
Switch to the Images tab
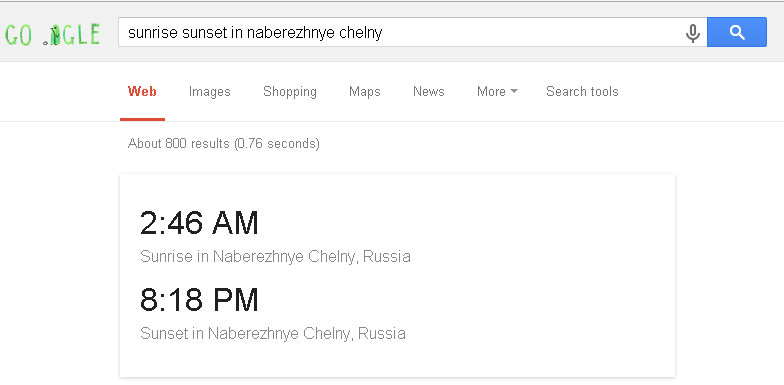pyautogui.click(x=210, y=92)
